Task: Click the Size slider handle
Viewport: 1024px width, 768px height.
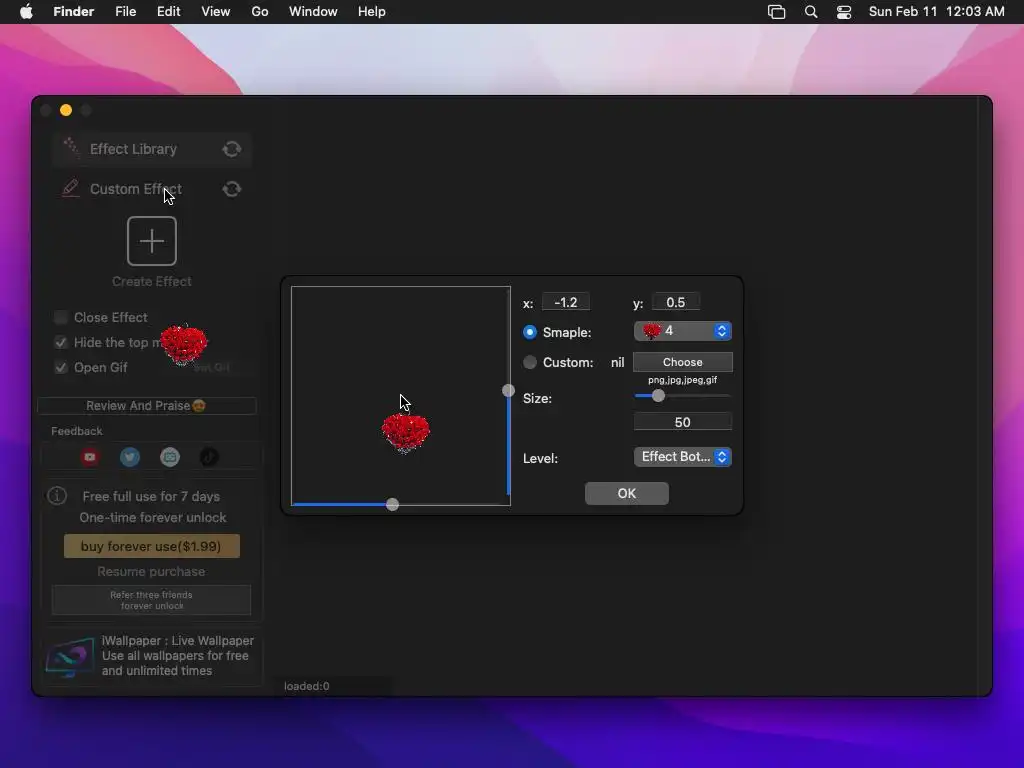Action: coord(658,396)
